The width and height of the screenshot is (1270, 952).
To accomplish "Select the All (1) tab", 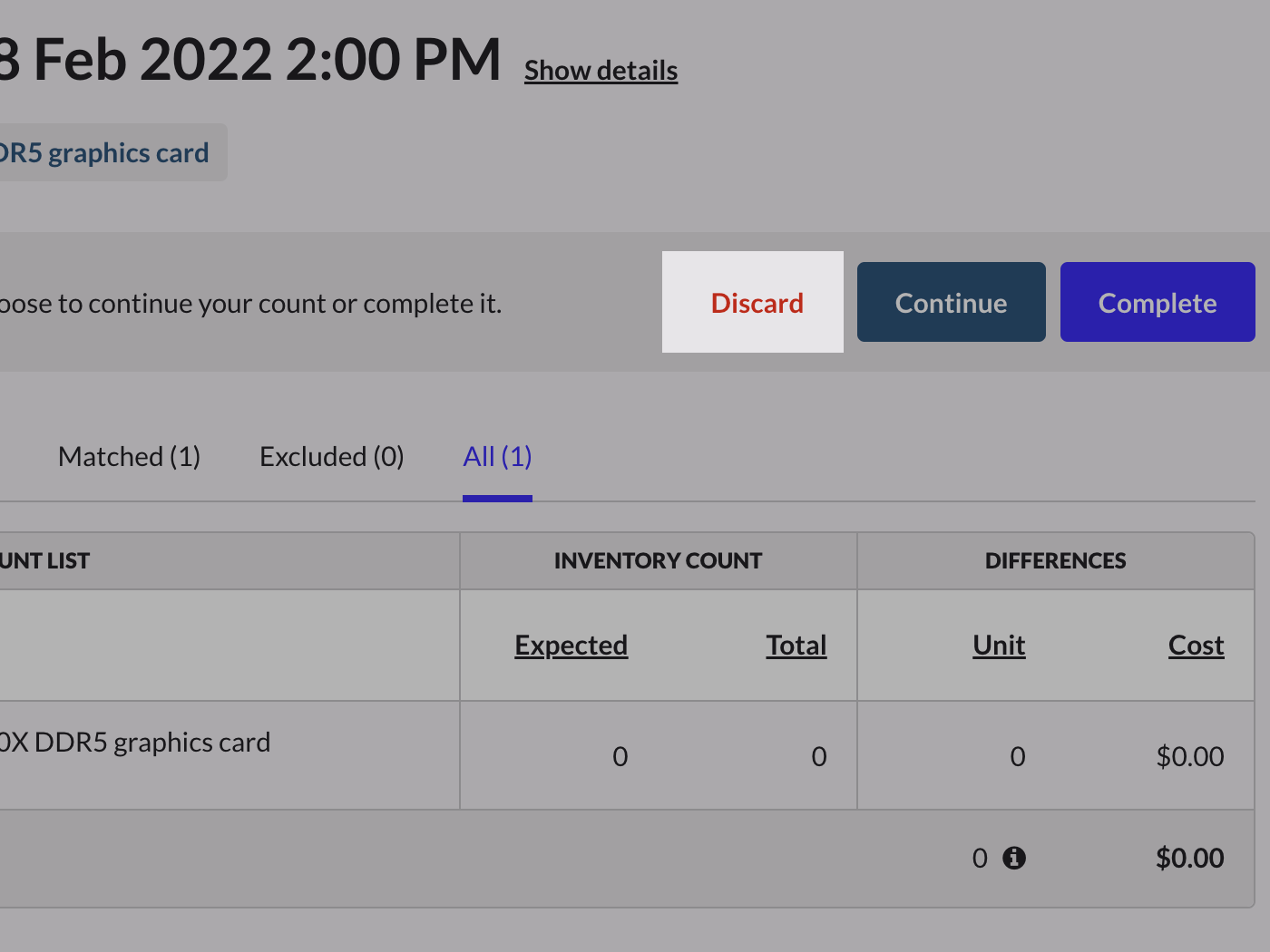I will click(x=497, y=457).
